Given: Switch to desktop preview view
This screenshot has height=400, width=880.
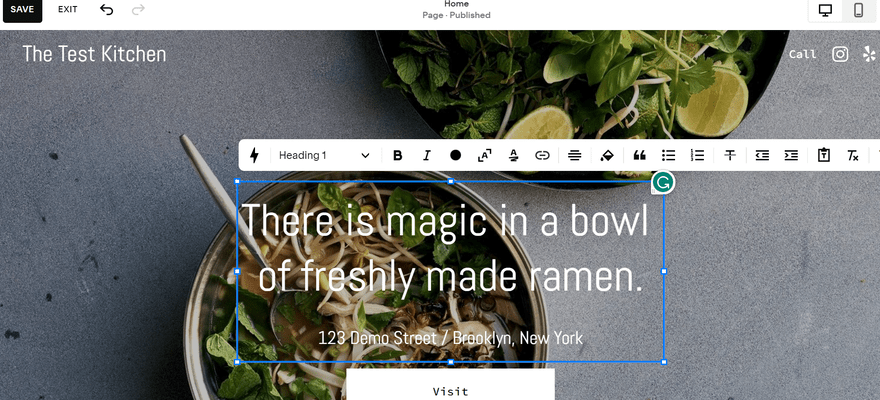Looking at the screenshot, I should point(825,11).
